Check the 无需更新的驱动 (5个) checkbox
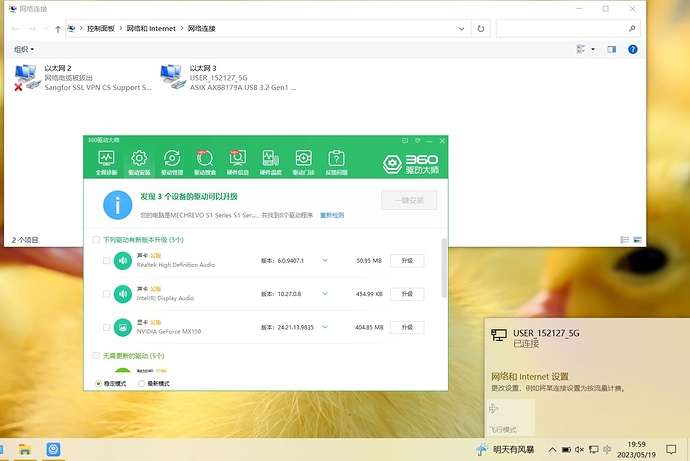 [96, 355]
